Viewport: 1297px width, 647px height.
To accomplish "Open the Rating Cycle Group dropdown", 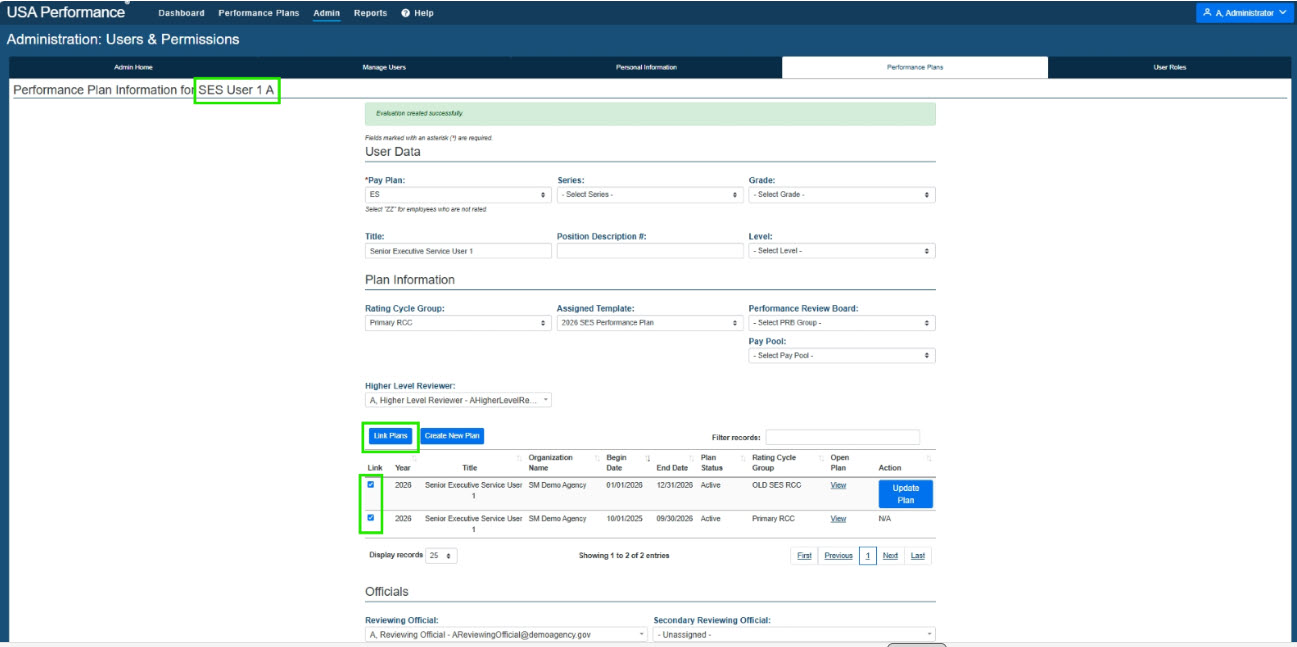I will pos(458,323).
